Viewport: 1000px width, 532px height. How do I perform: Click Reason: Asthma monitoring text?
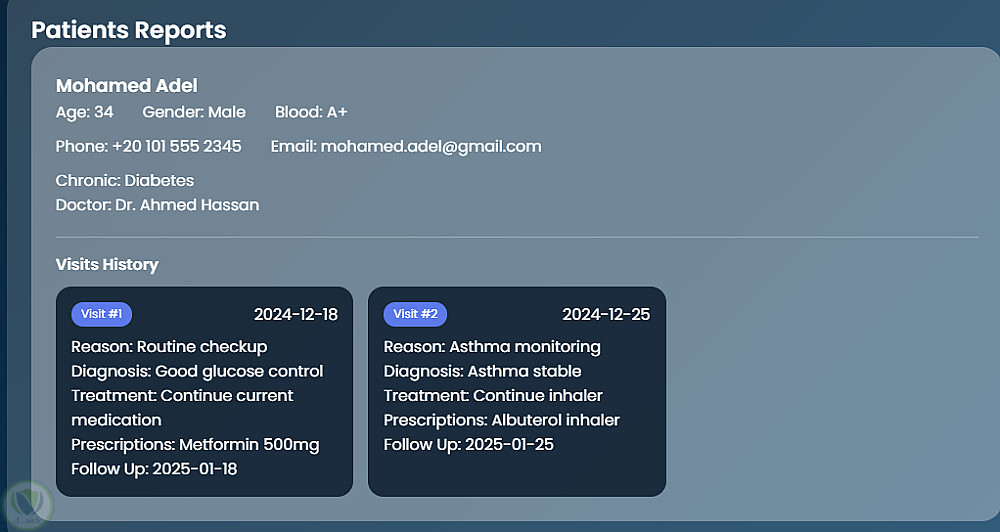coord(492,347)
